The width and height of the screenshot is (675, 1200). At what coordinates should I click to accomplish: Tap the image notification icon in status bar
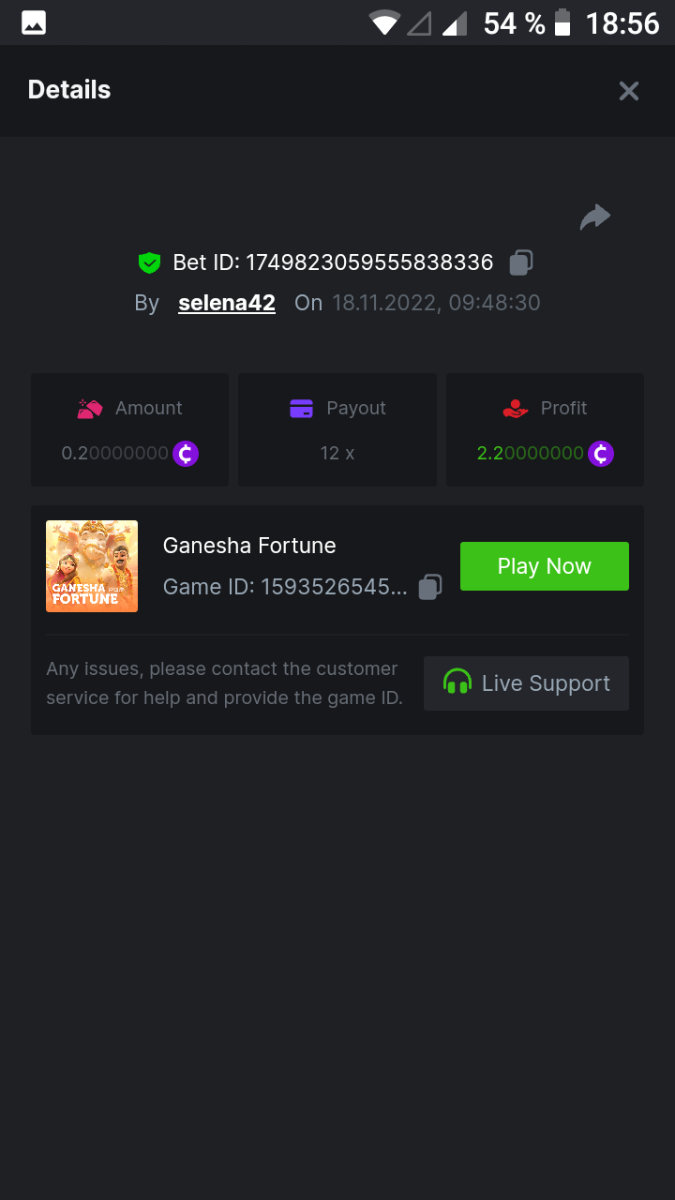(x=34, y=23)
